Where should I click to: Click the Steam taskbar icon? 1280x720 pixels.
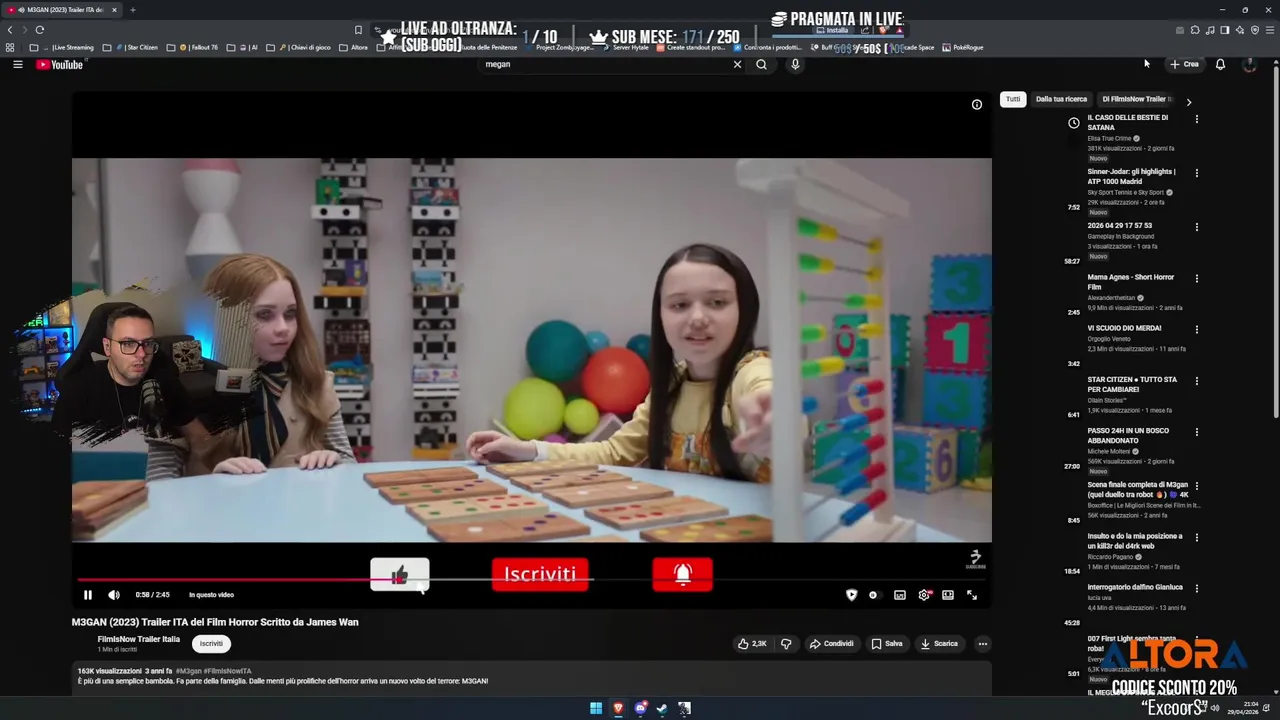[x=662, y=708]
